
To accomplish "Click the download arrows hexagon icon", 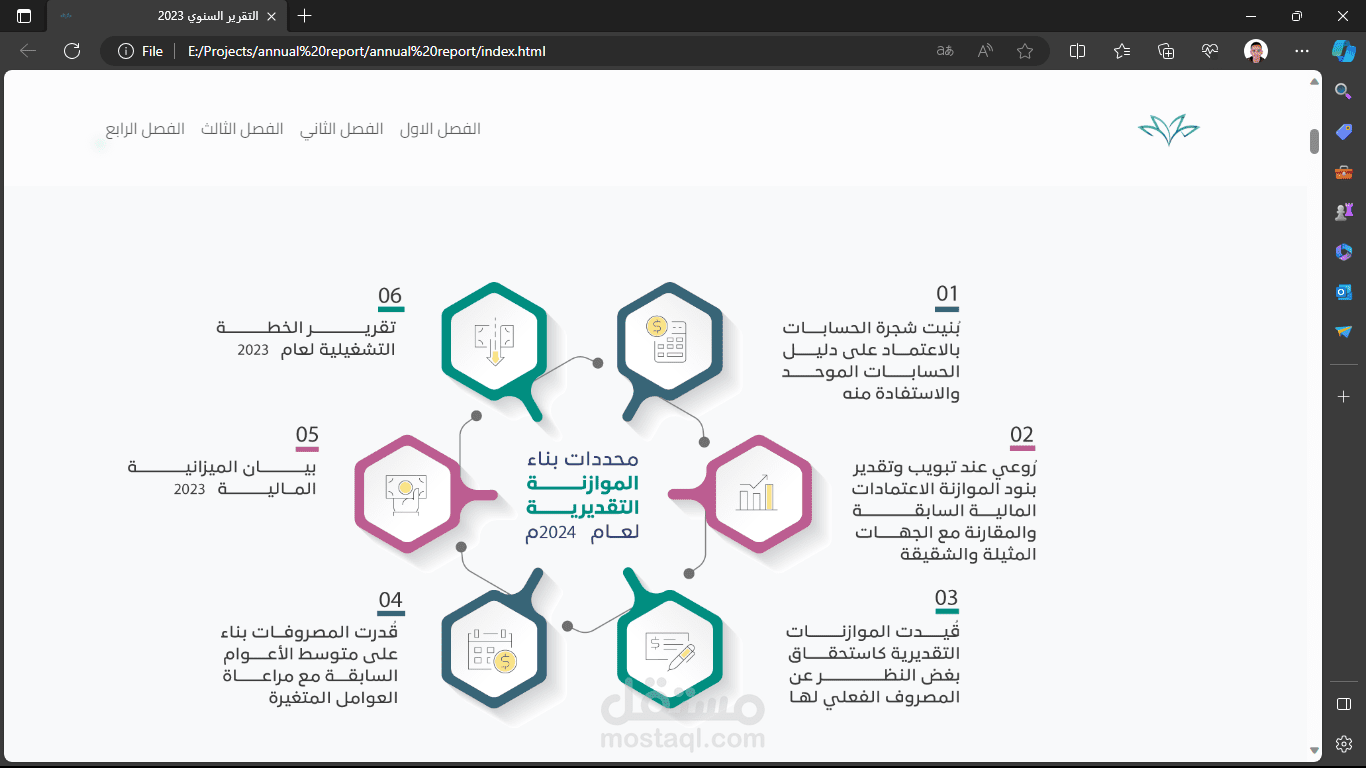I will [493, 342].
